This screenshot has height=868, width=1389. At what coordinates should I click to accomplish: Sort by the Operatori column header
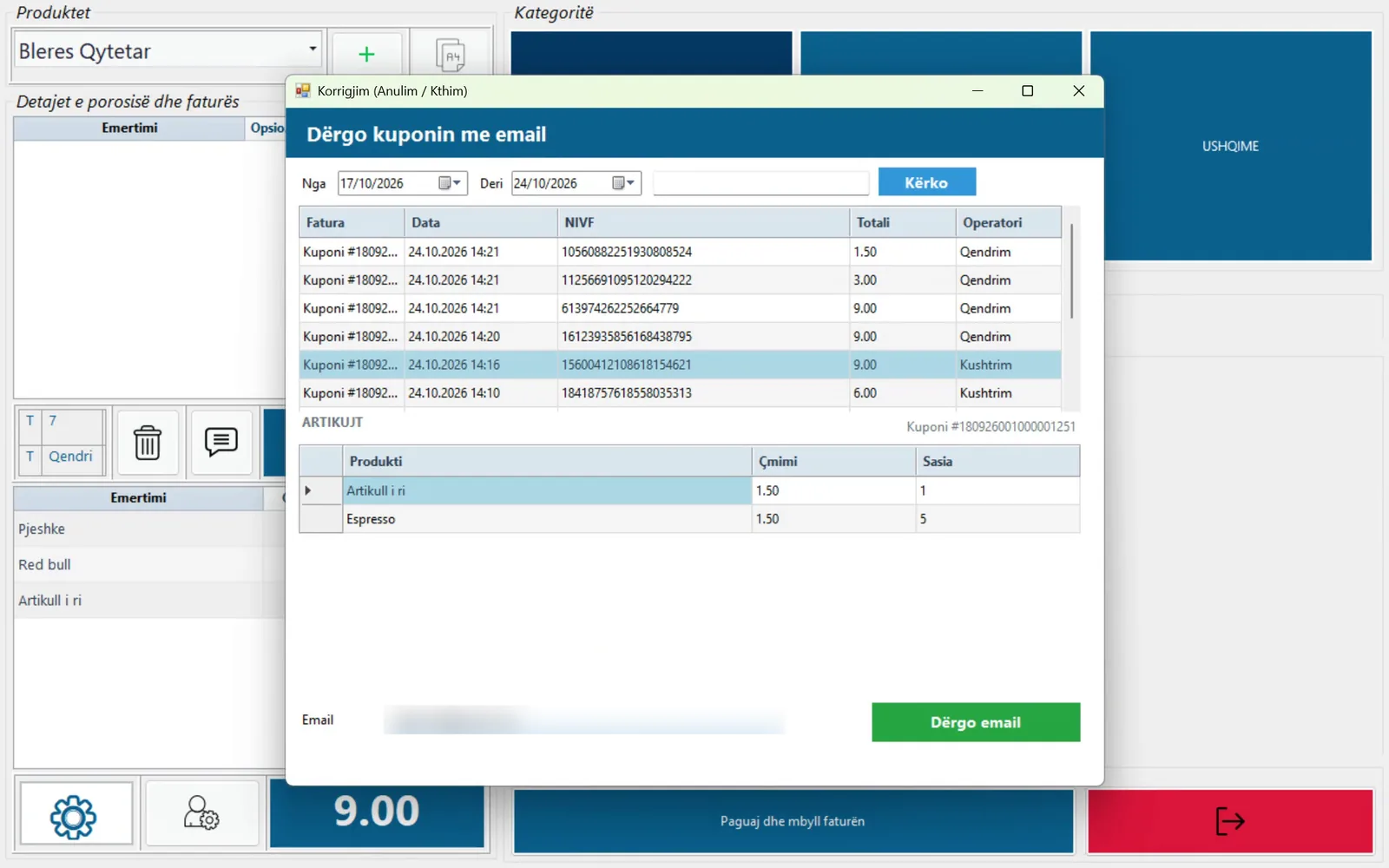pos(1008,222)
